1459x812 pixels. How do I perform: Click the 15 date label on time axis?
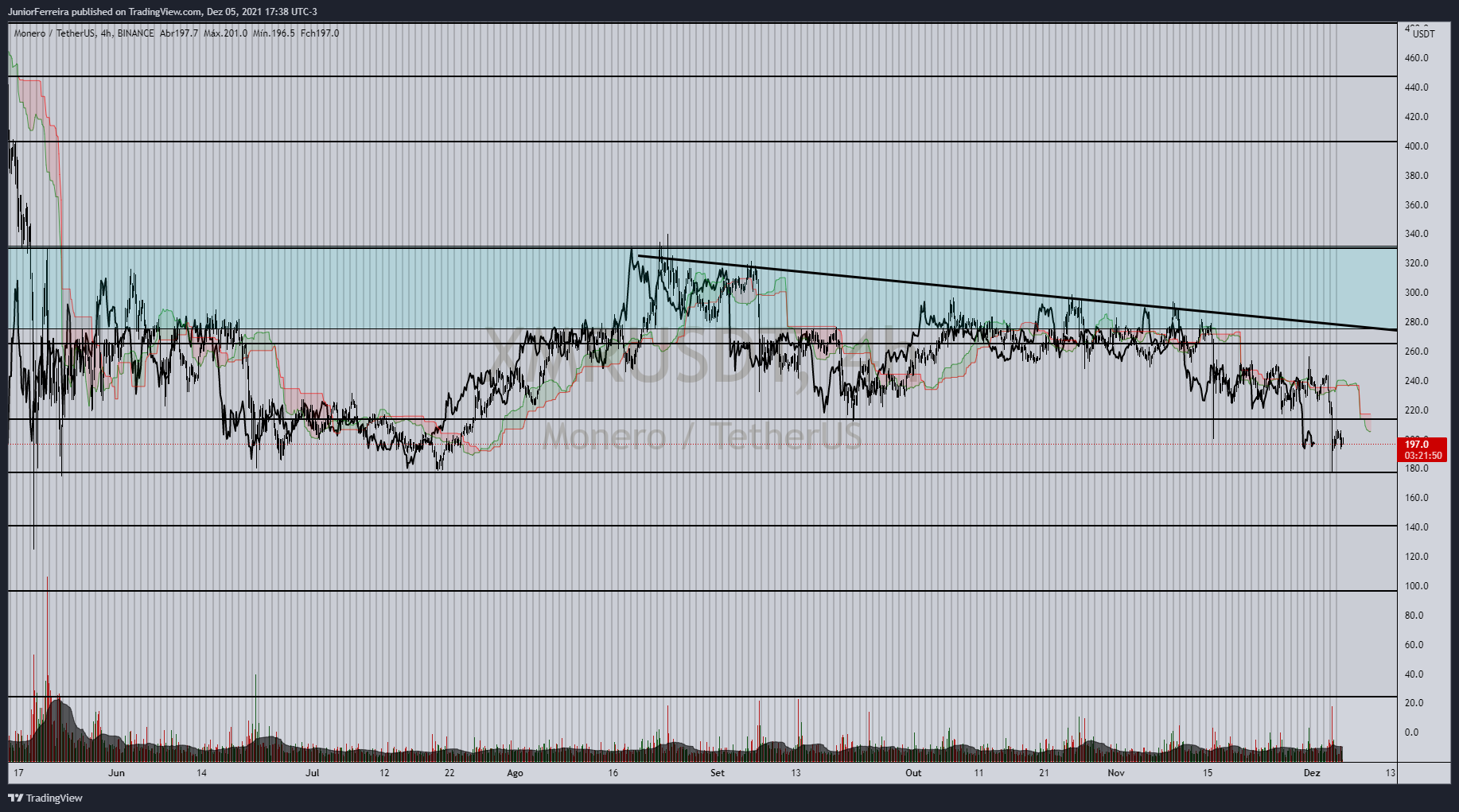tap(1208, 773)
